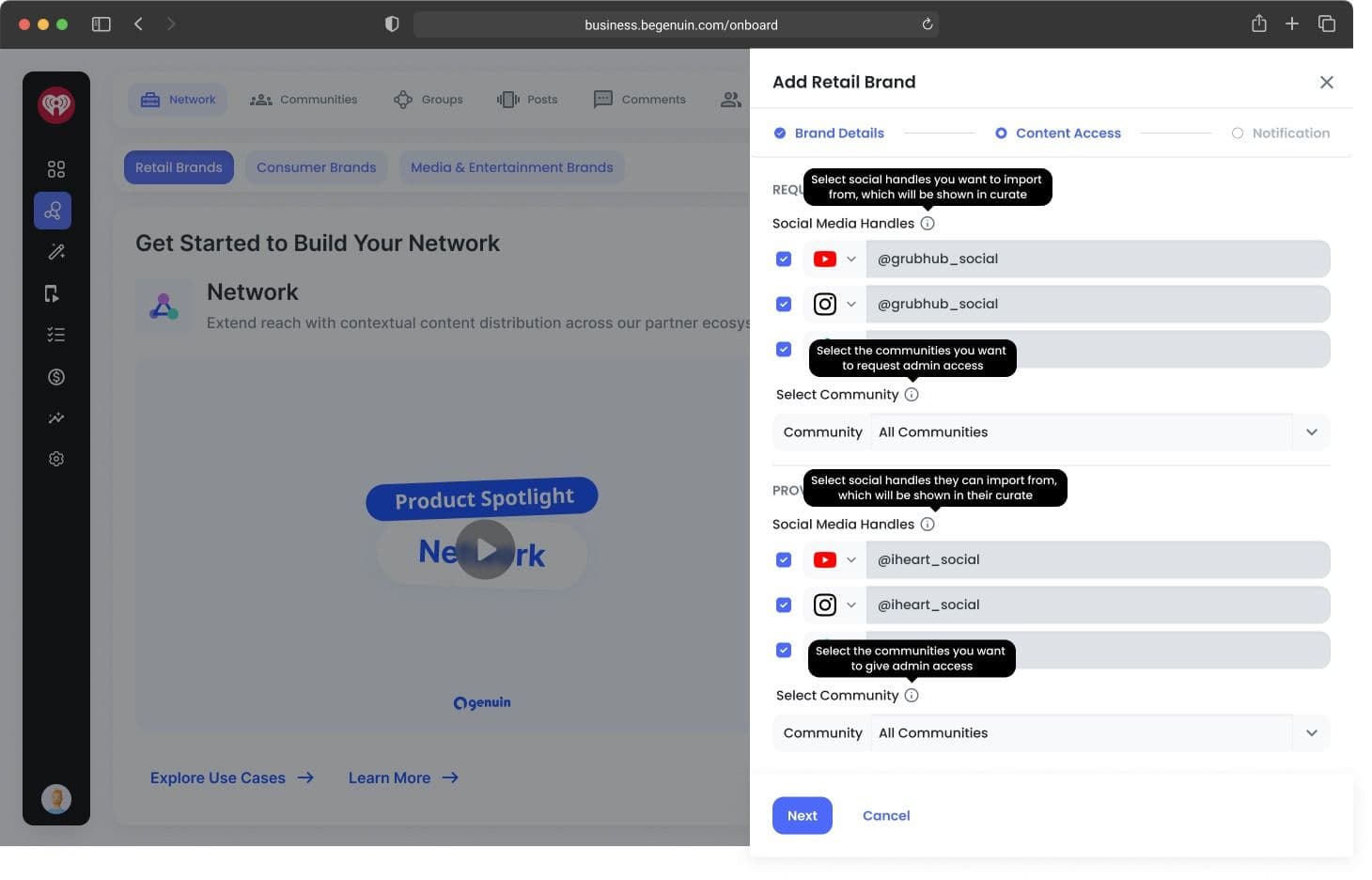The width and height of the screenshot is (1372, 880).
Task: Click the Instagram @iheart_social handle field
Action: pyautogui.click(x=1099, y=605)
